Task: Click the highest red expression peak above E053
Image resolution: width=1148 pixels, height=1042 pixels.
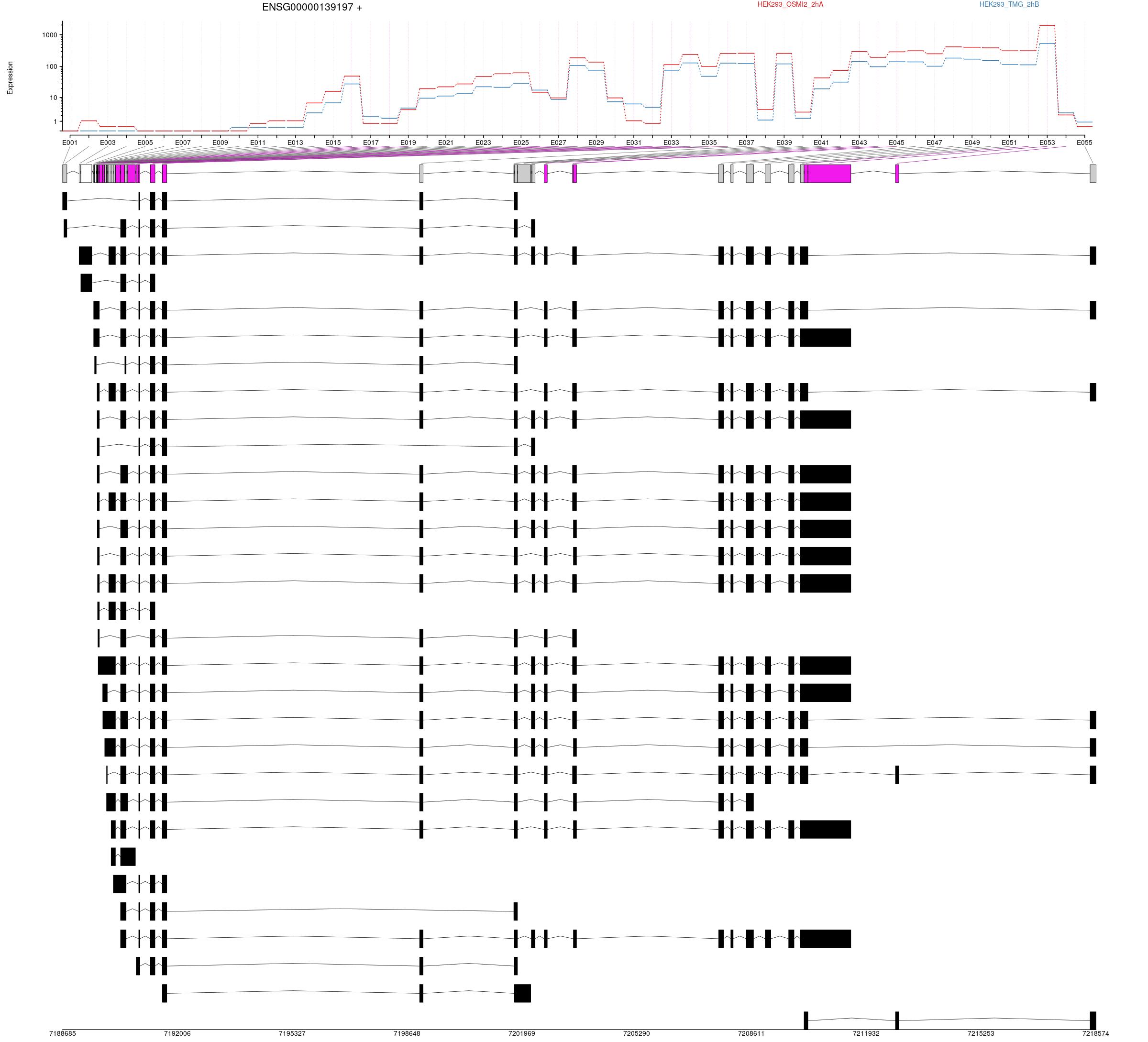Action: [x=1047, y=26]
